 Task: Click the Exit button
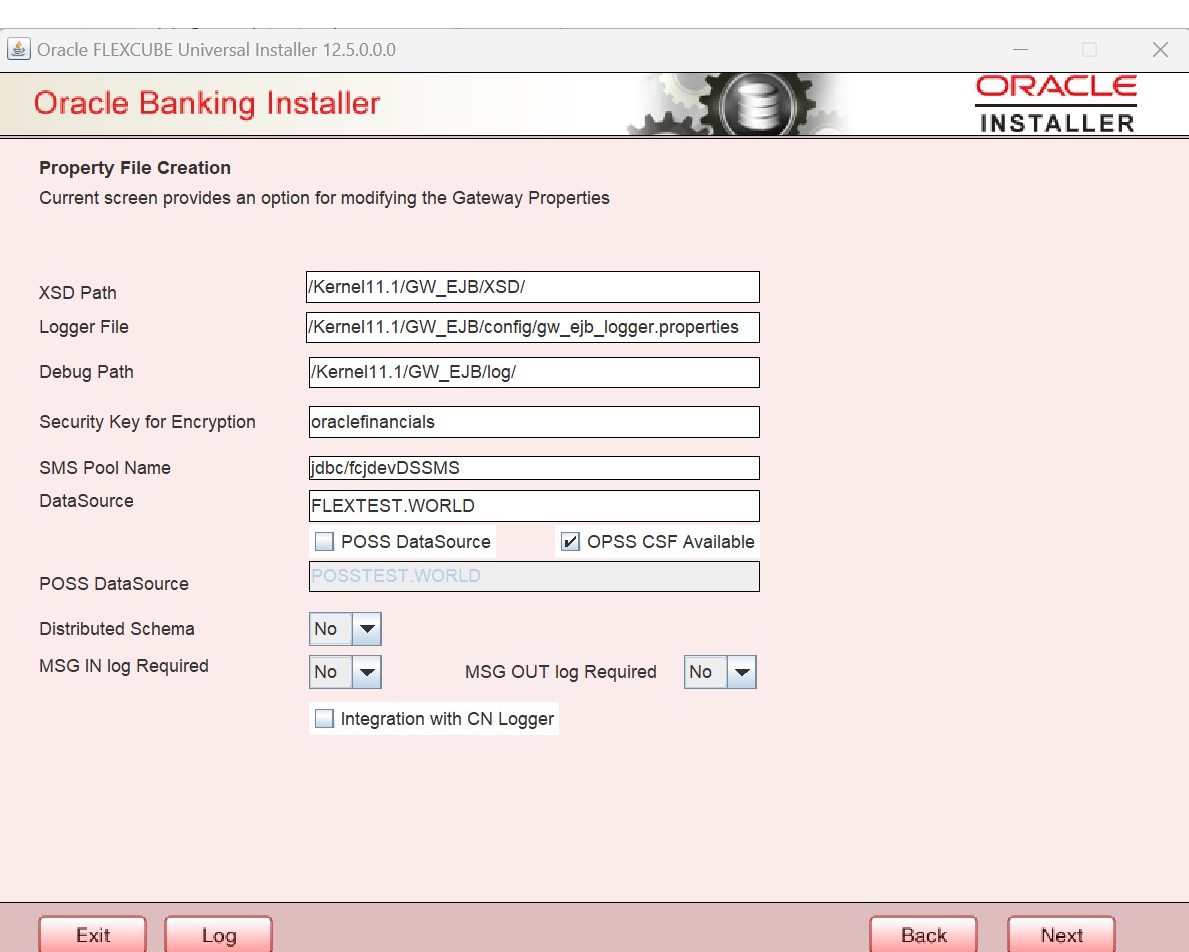coord(93,935)
